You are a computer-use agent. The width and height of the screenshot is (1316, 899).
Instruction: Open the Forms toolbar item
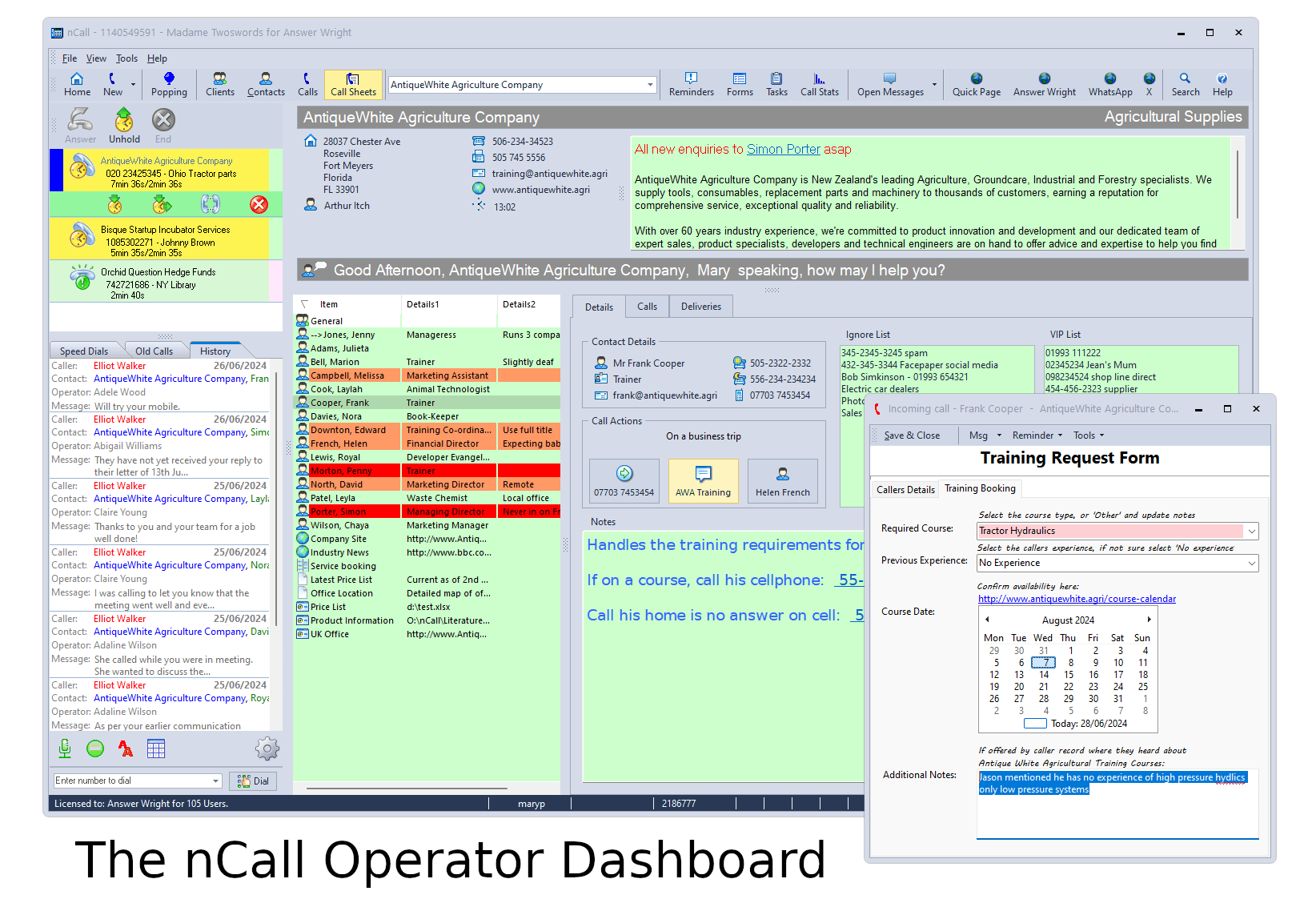(x=740, y=84)
